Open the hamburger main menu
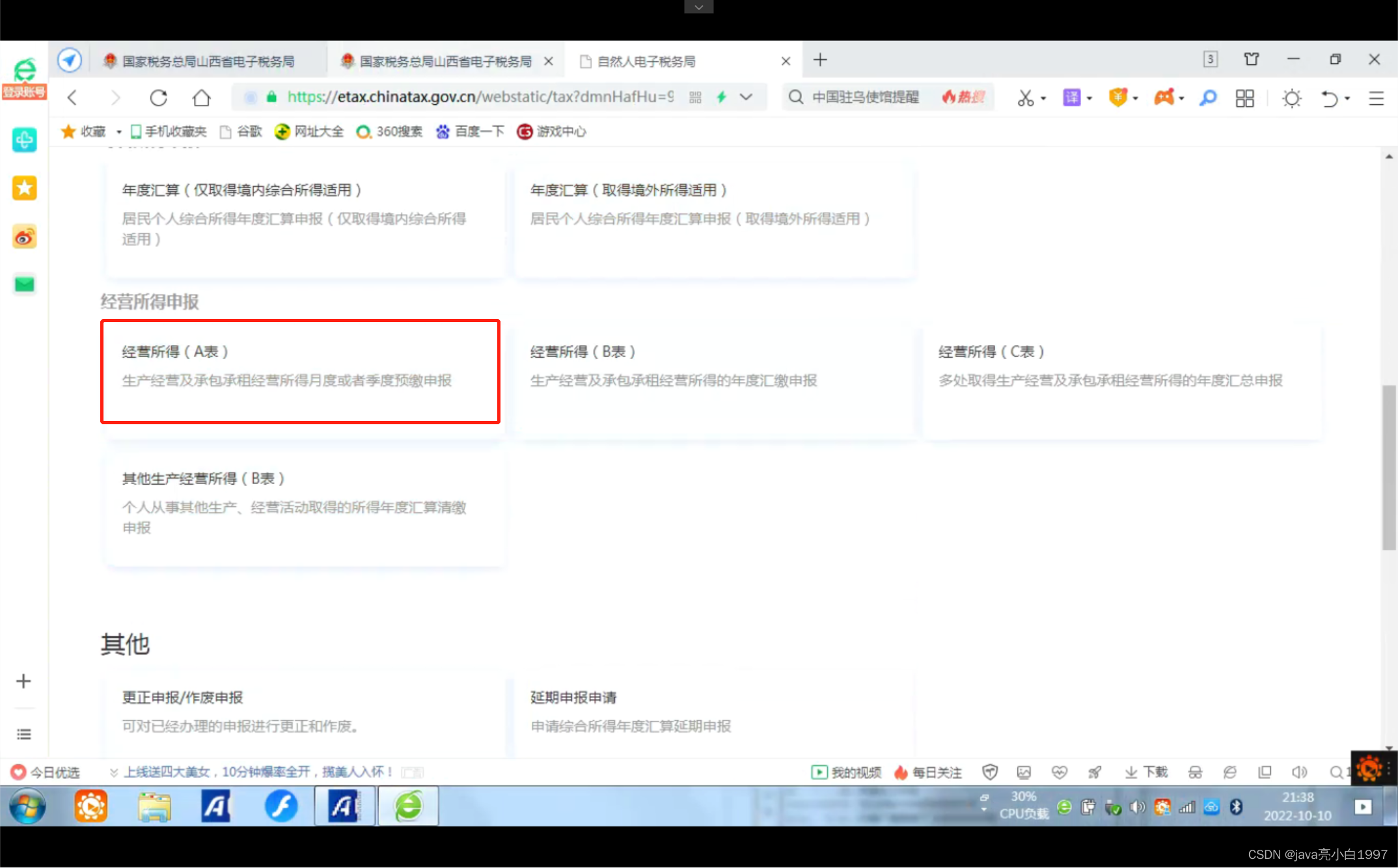The image size is (1398, 868). click(x=1376, y=98)
